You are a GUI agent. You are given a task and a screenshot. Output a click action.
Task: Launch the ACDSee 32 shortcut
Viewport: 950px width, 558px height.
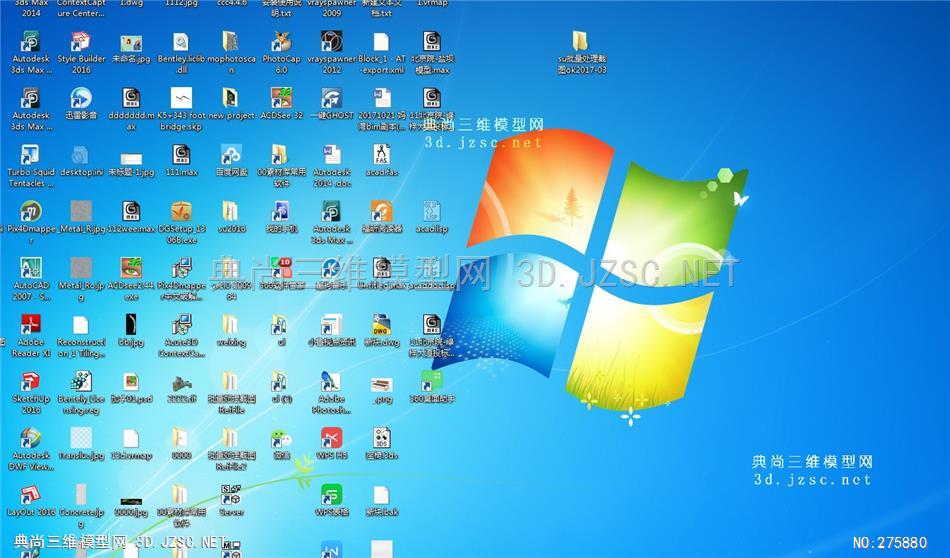[281, 98]
